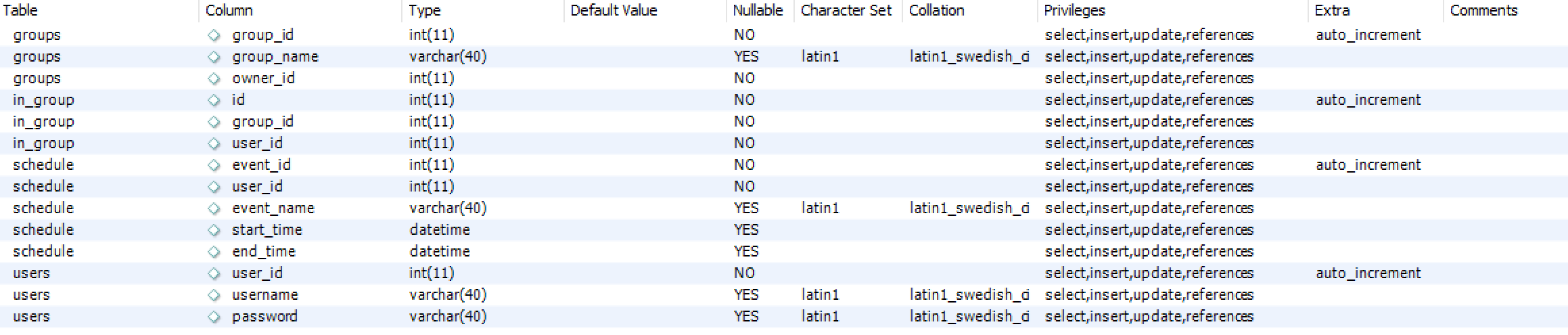The image size is (1568, 335).
Task: Select the schedule end_time row
Action: click(784, 252)
